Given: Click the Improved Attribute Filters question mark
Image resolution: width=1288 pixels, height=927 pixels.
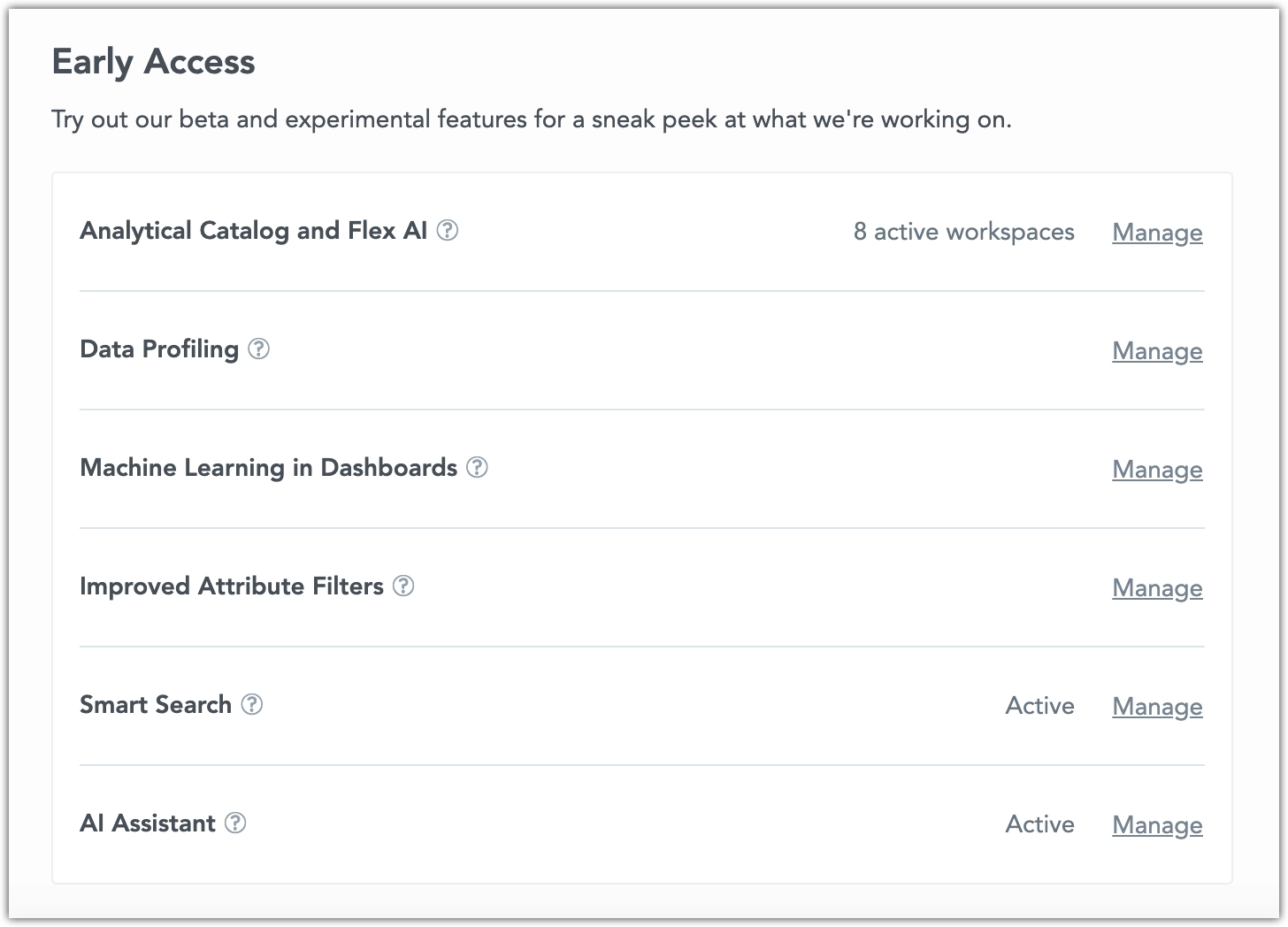Looking at the screenshot, I should pos(403,586).
